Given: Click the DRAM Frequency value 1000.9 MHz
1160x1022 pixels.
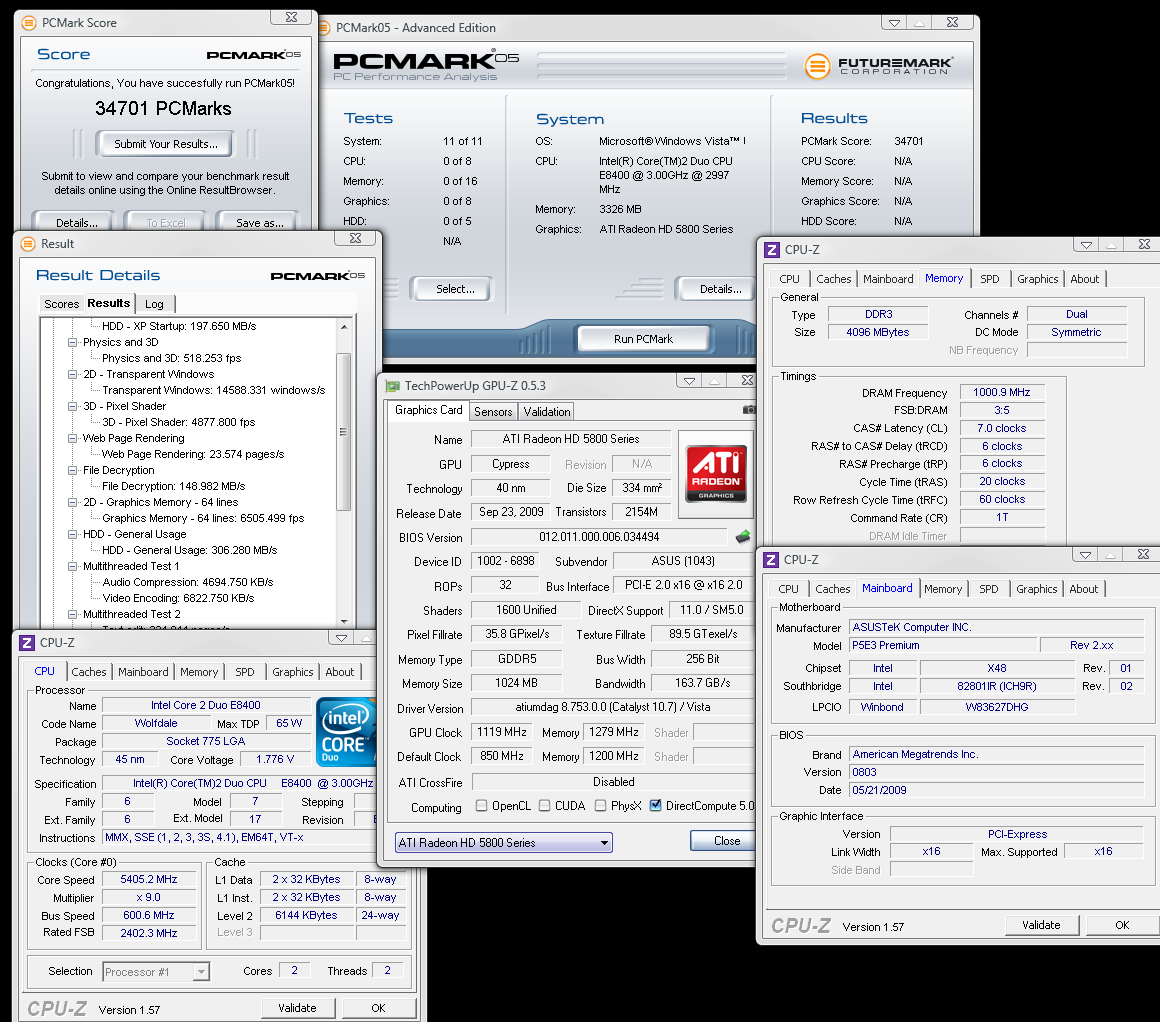Looking at the screenshot, I should 1002,392.
